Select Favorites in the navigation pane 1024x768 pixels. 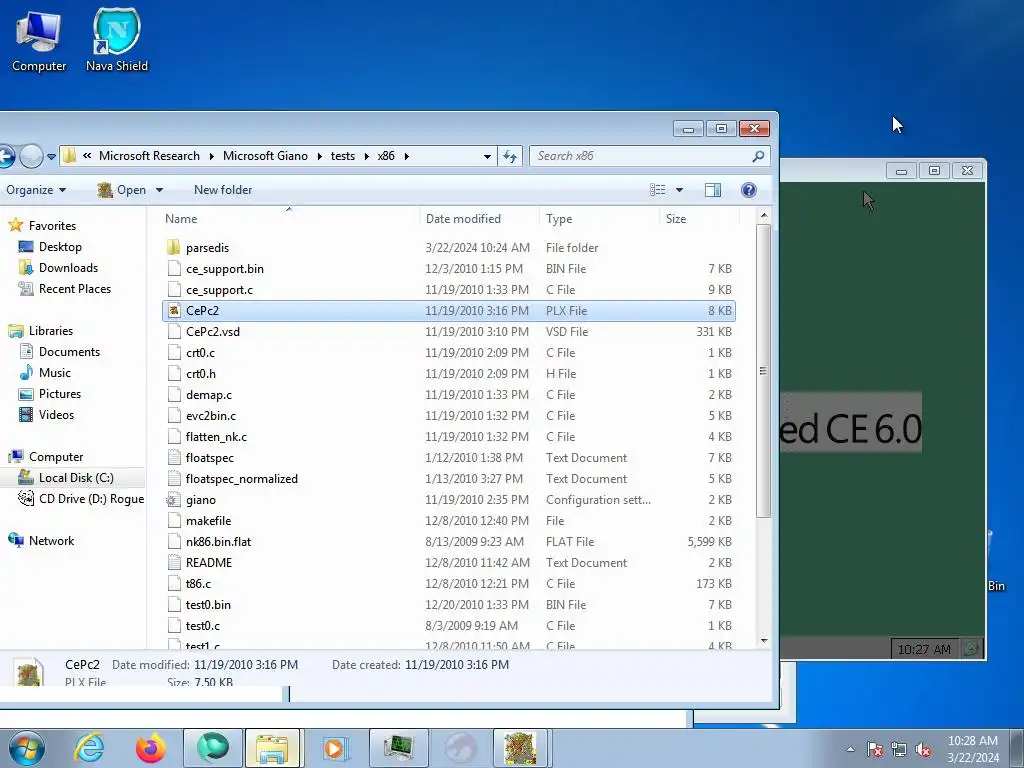pyautogui.click(x=52, y=226)
